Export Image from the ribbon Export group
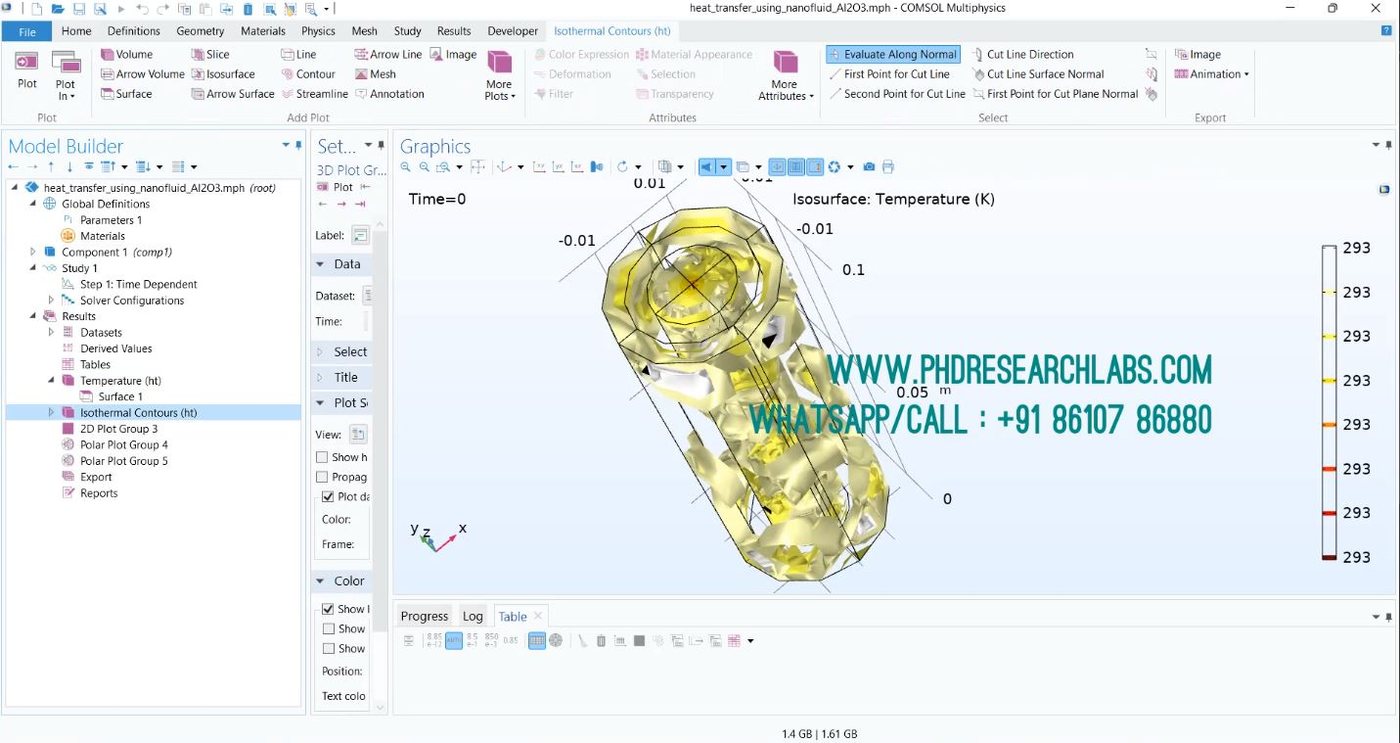The image size is (1400, 743). point(1198,54)
